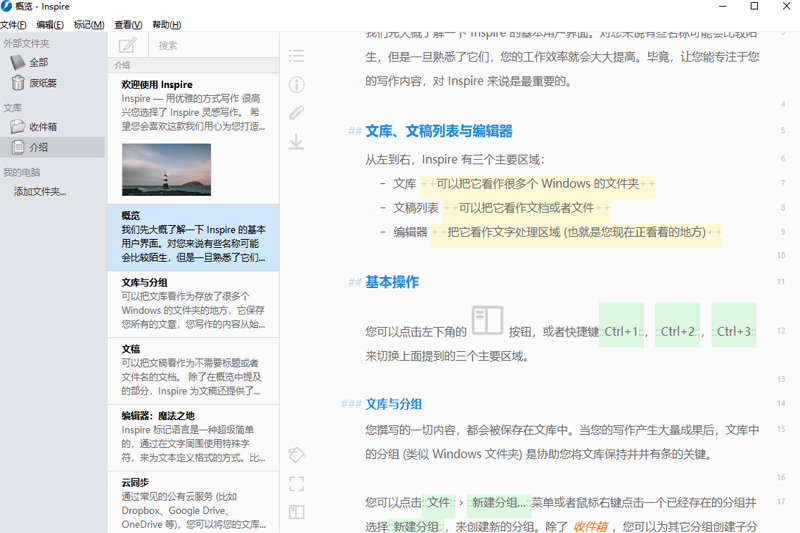This screenshot has width=800, height=533.
Task: Focus the 搜索 search field
Action: (x=214, y=45)
